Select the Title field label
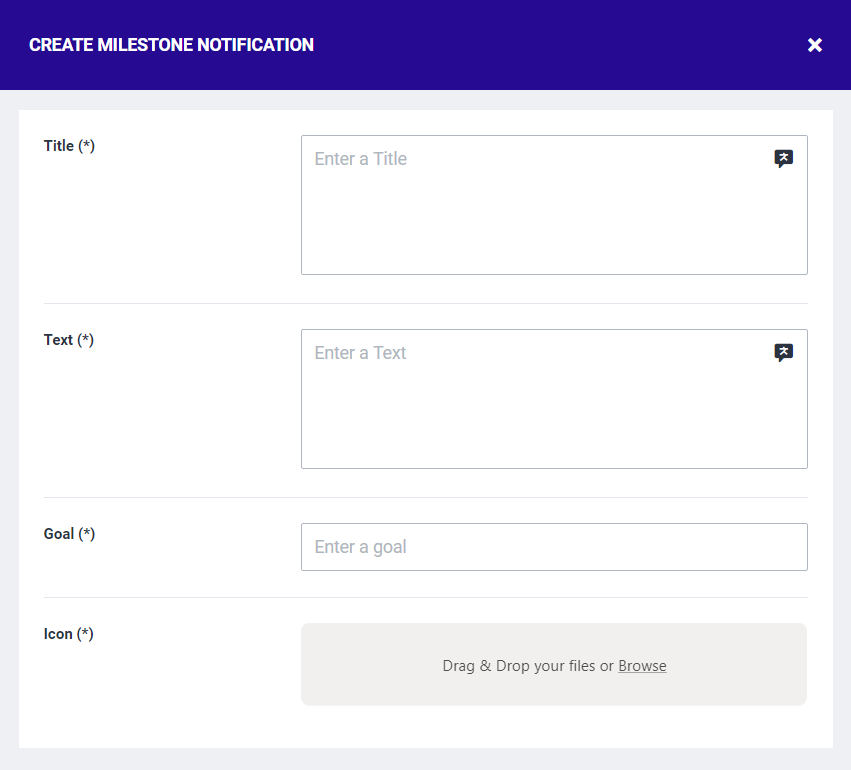The image size is (851, 770). 59,146
